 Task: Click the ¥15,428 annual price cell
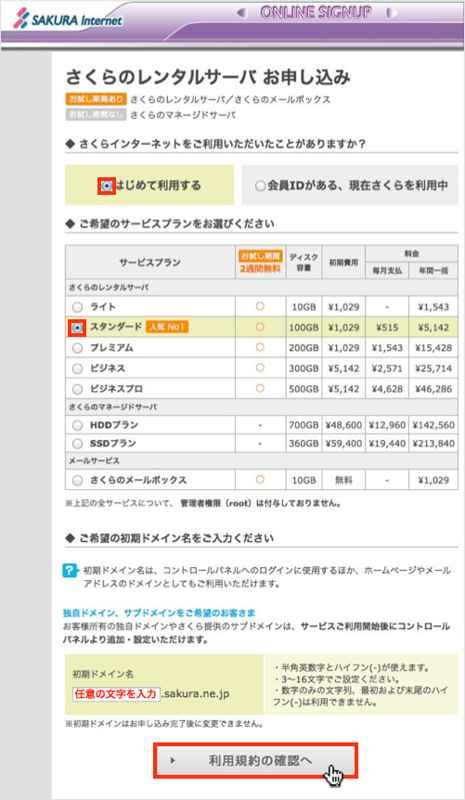click(x=432, y=348)
